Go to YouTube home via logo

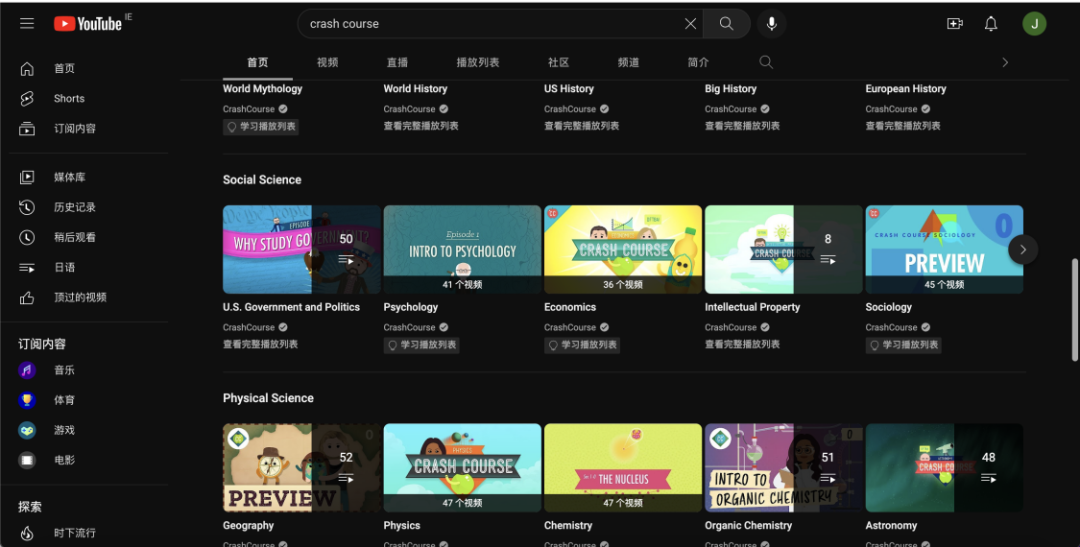point(88,23)
